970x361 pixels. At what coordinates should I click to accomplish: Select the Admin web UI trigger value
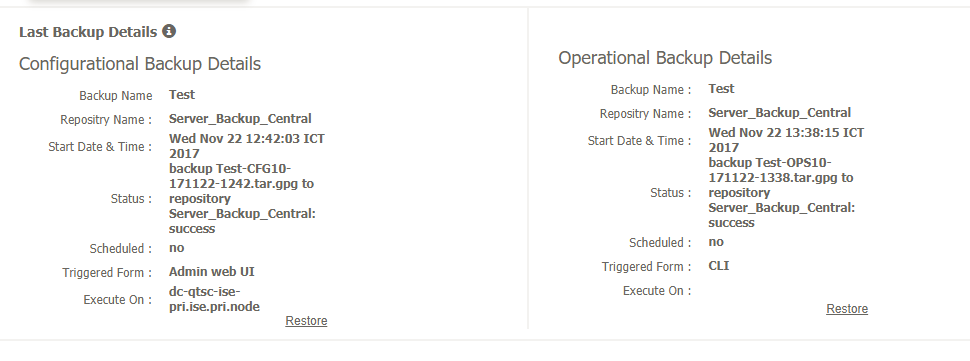[212, 272]
